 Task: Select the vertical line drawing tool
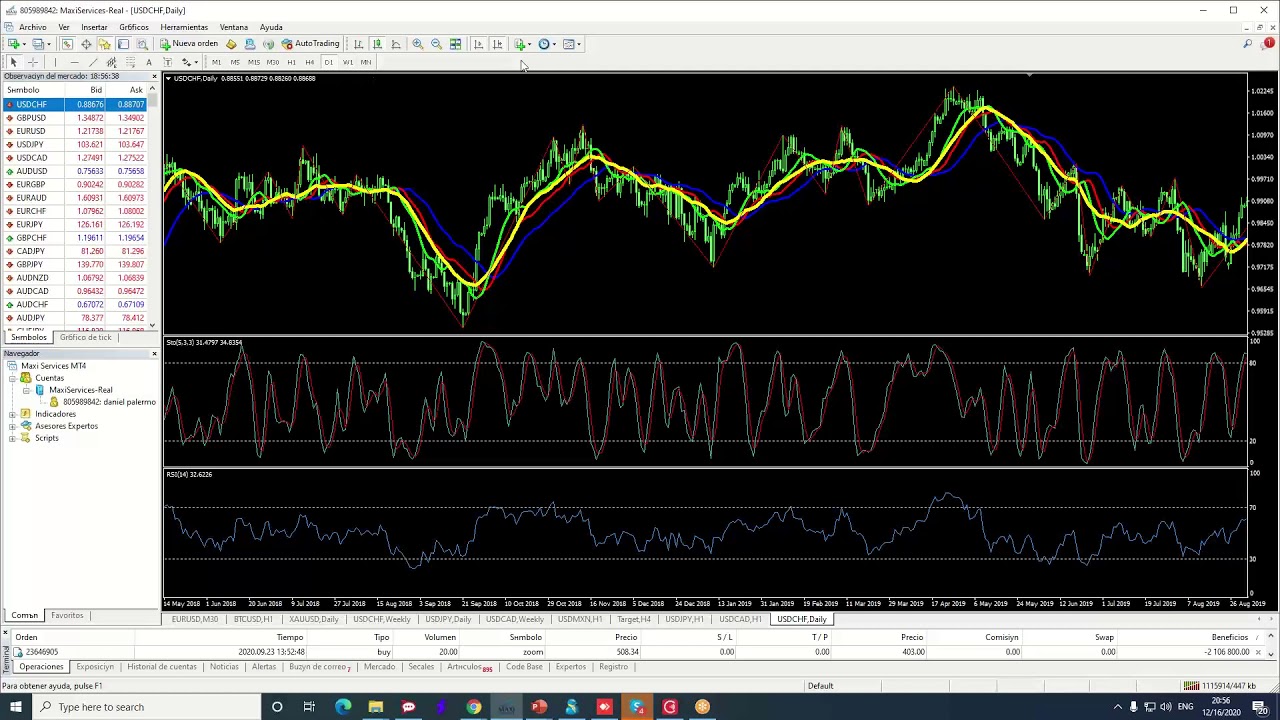pyautogui.click(x=55, y=62)
